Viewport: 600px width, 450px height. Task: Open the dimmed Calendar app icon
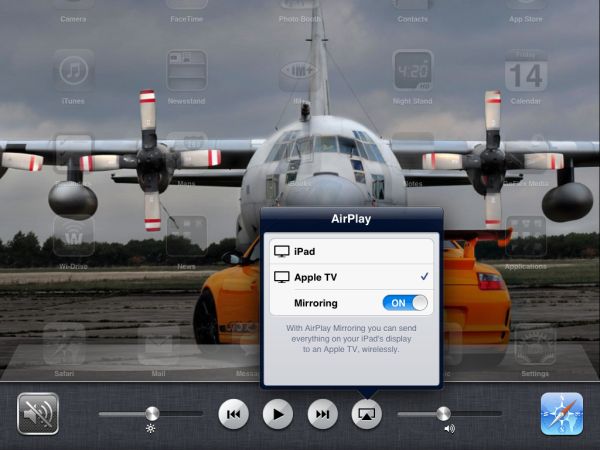[526, 70]
